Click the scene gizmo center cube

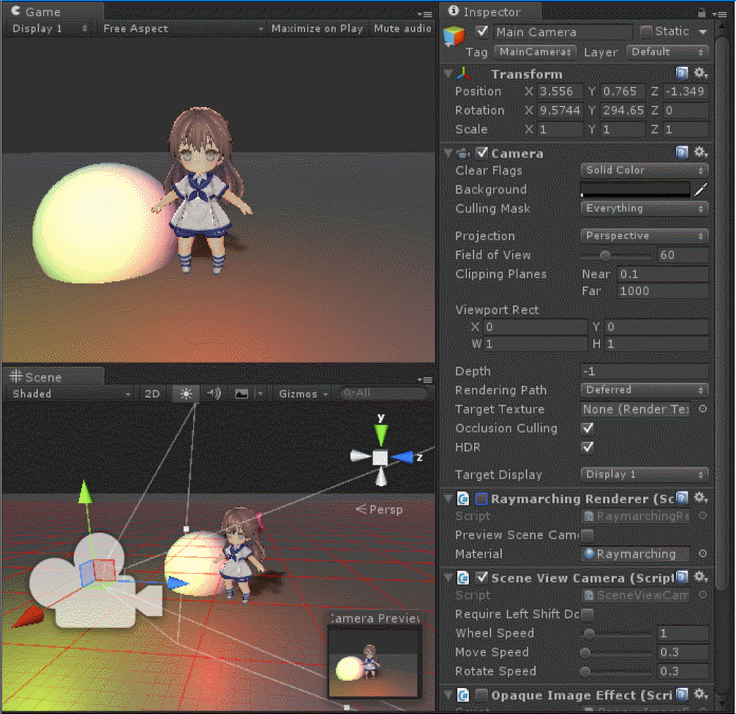coord(380,458)
